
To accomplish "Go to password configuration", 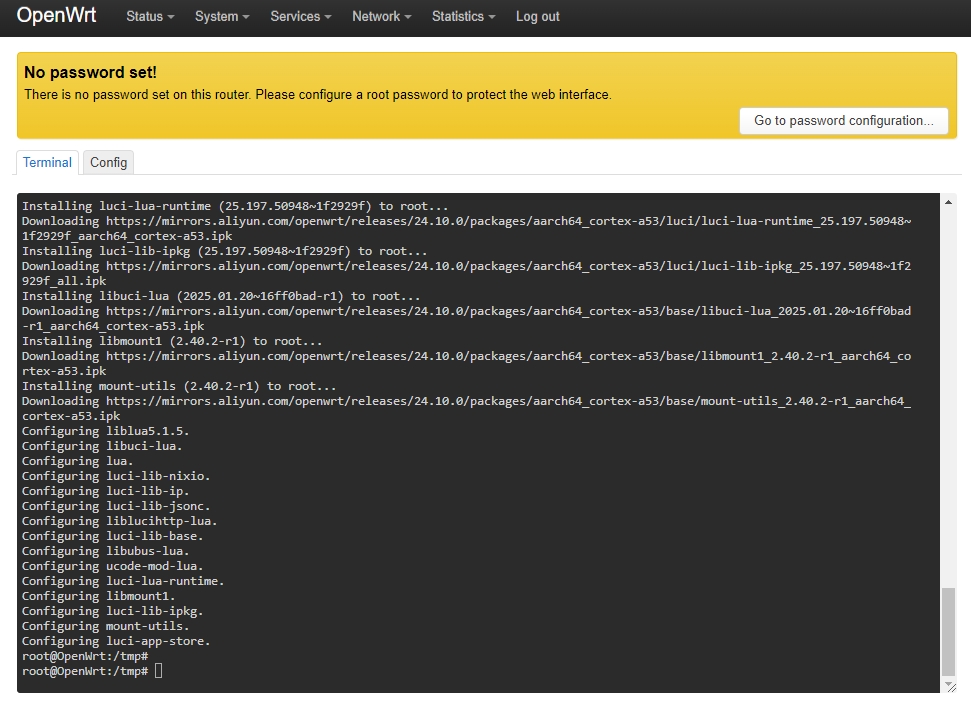I will pos(843,121).
